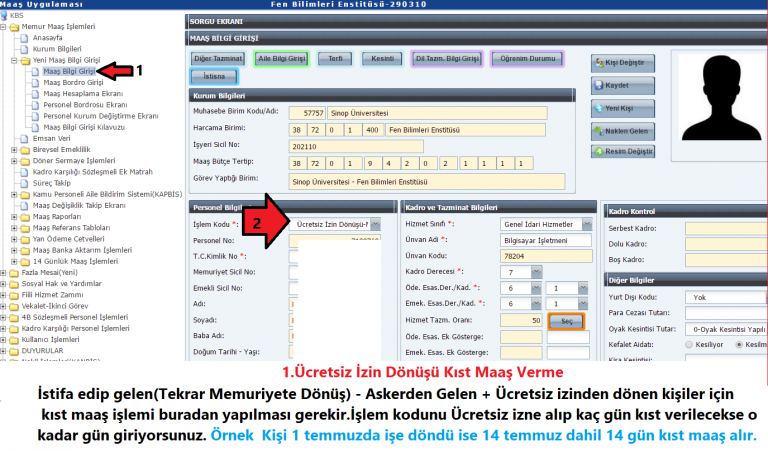768x451 pixels.
Task: Click the Naklen Gelen button
Action: 623,131
